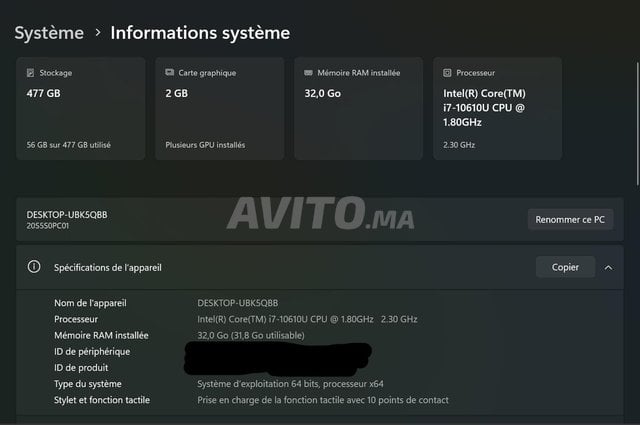Select the Intel Core i7-10610U processor tile
This screenshot has height=425, width=640.
pyautogui.click(x=497, y=108)
